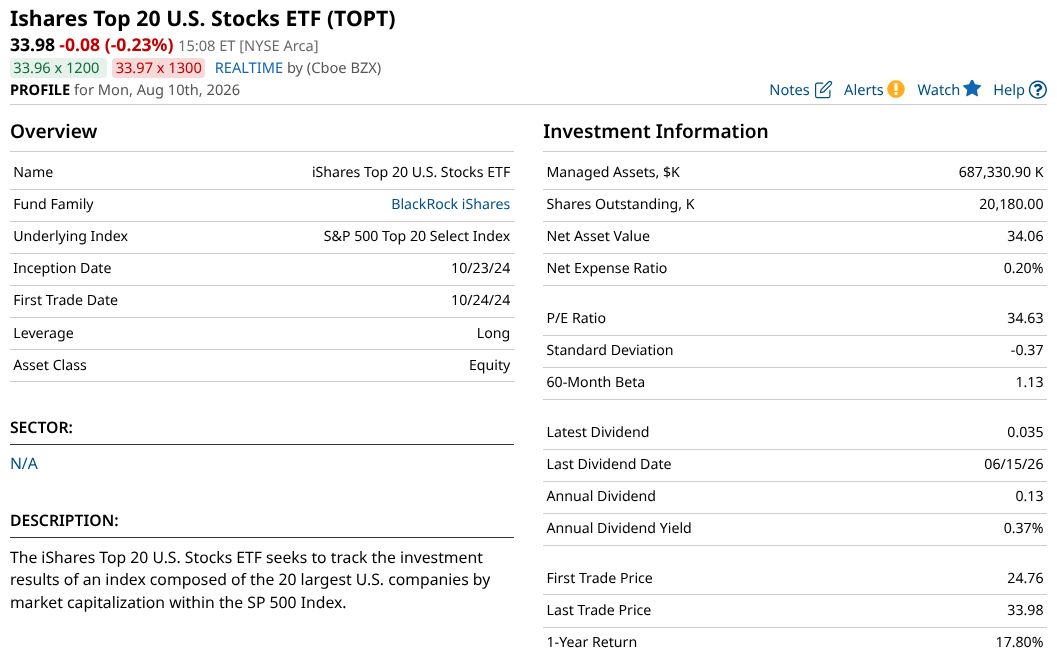Screen dimensions: 1057x650
Task: Click the fund description paragraph
Action: pyautogui.click(x=250, y=580)
